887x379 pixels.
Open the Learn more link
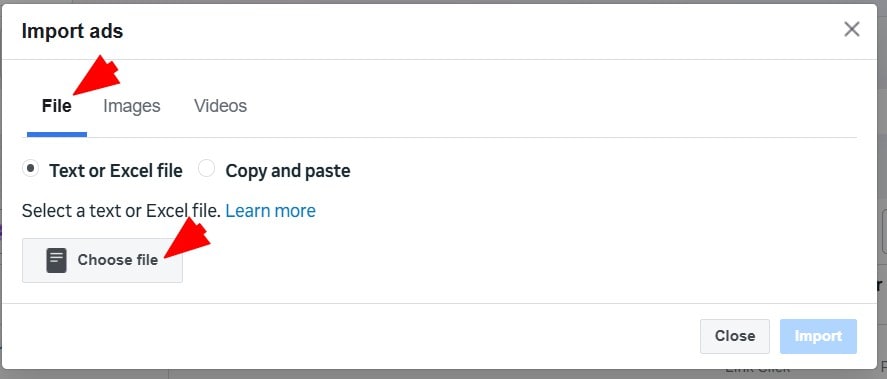coord(270,211)
